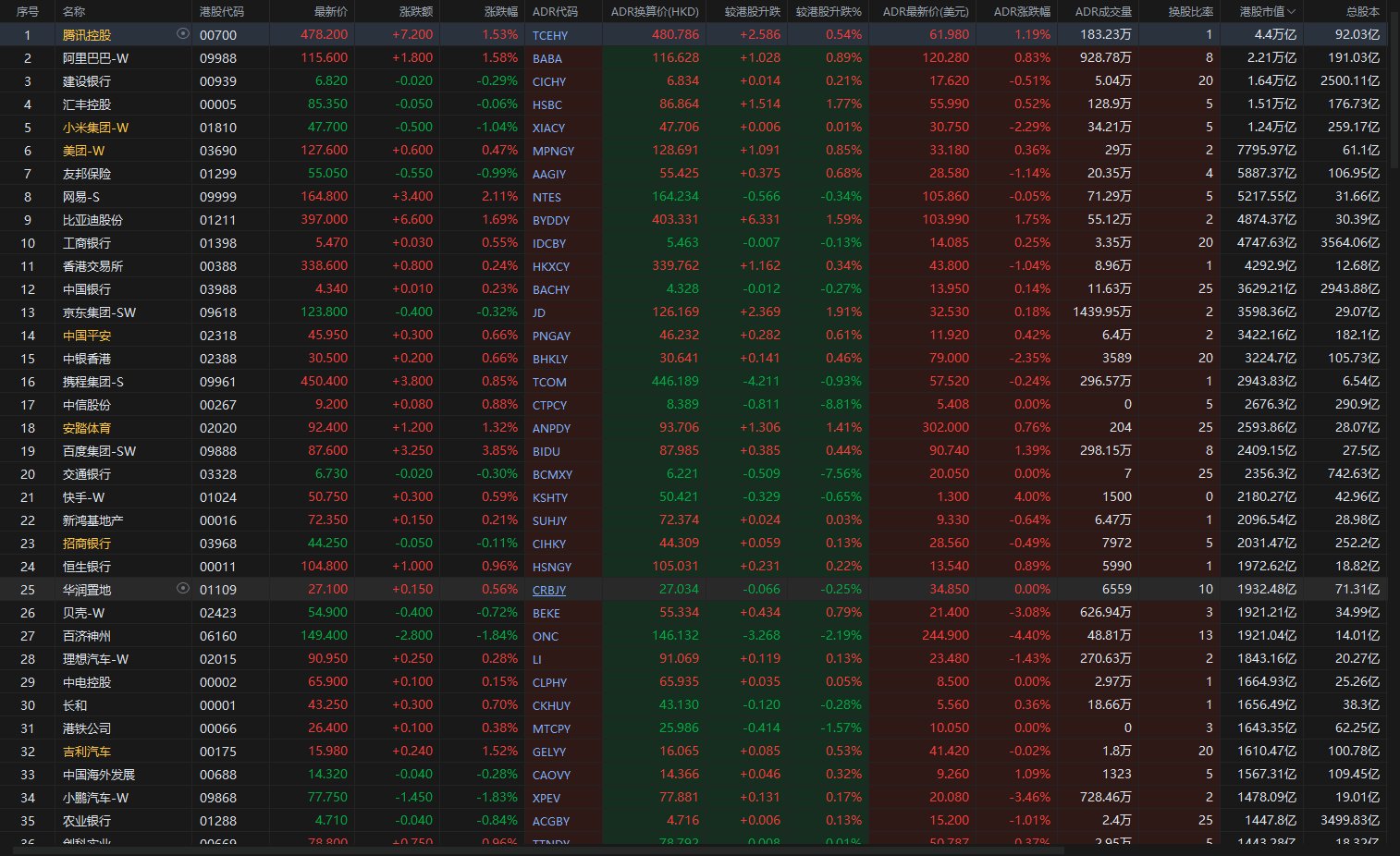Click the ADR换算价(HKD) column header
Image resolution: width=1400 pixels, height=856 pixels.
tap(655, 12)
